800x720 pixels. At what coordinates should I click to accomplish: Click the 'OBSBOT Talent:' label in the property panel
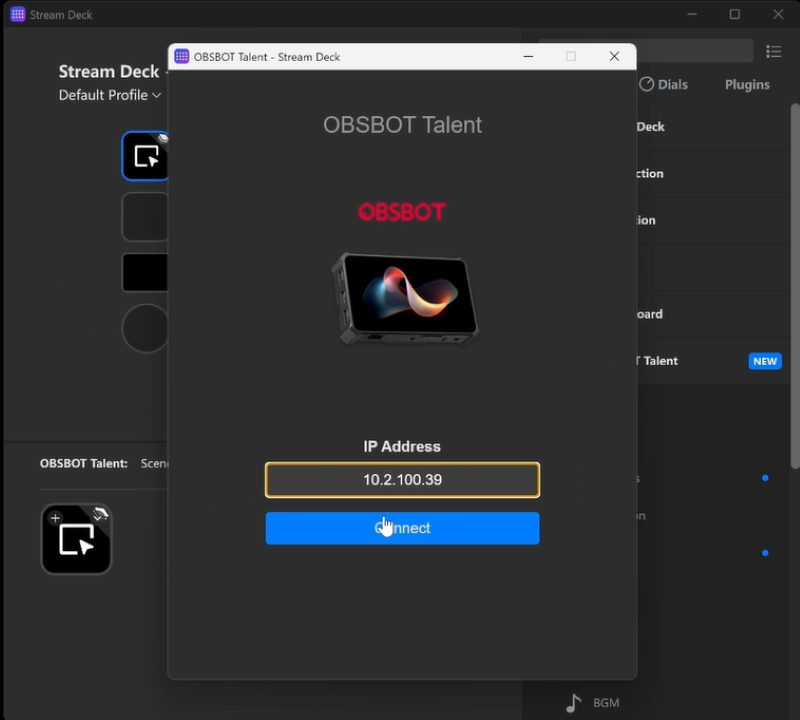click(x=84, y=463)
